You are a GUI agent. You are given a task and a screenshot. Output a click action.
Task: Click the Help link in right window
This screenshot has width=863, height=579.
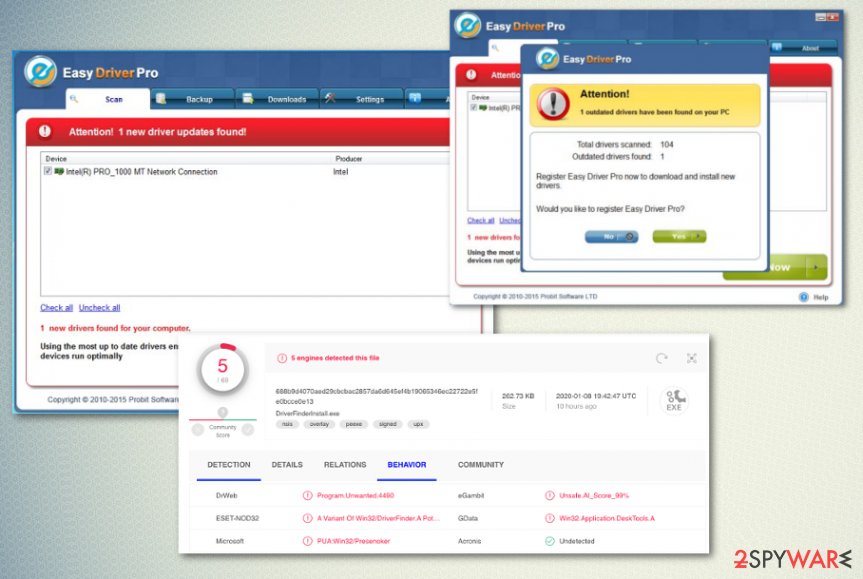(821, 297)
